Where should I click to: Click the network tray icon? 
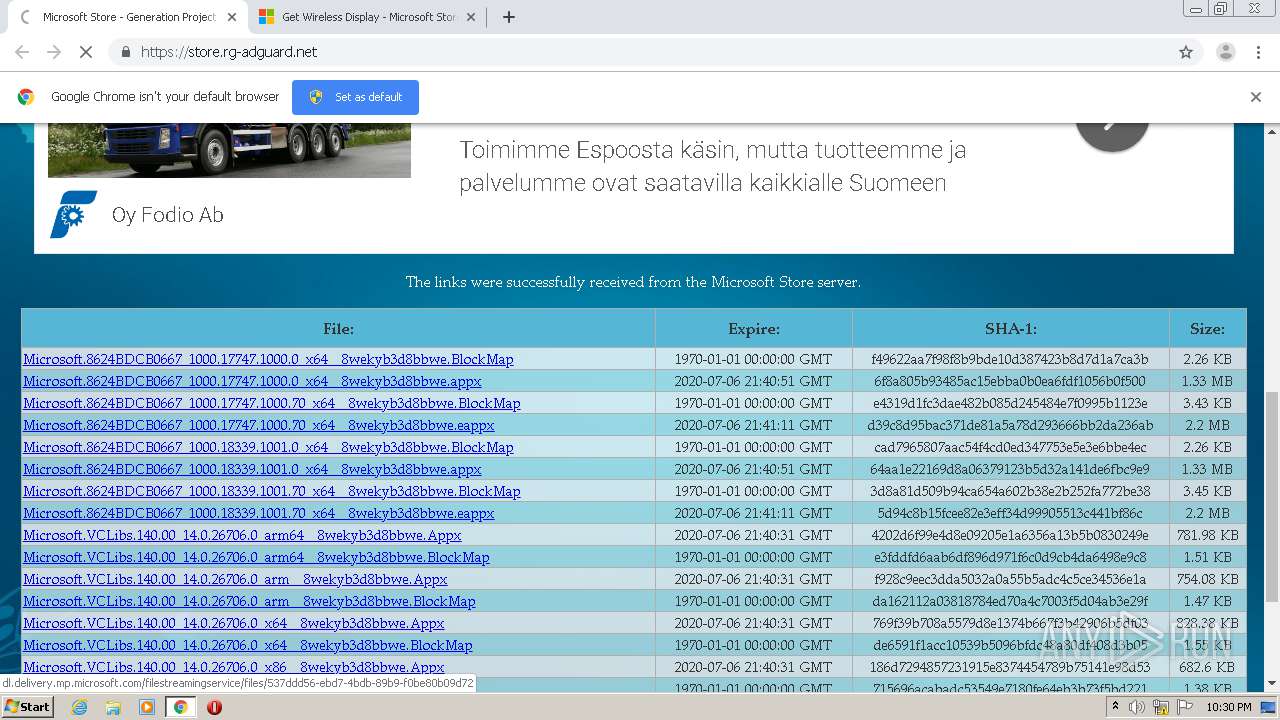pos(1160,707)
